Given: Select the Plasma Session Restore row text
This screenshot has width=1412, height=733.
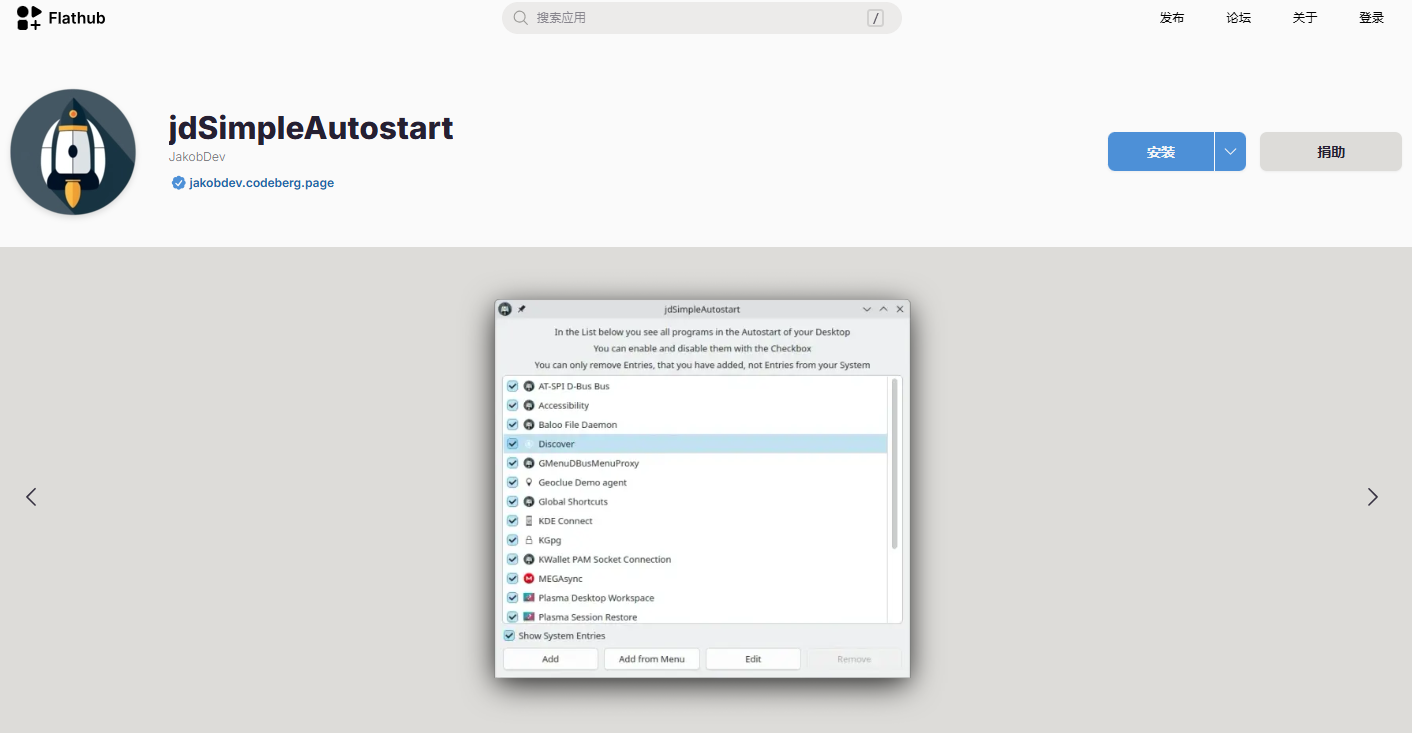Looking at the screenshot, I should point(587,617).
